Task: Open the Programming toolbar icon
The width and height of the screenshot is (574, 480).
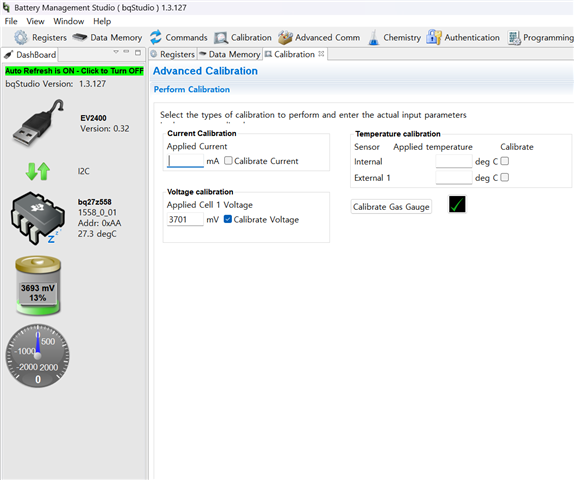Action: (514, 38)
